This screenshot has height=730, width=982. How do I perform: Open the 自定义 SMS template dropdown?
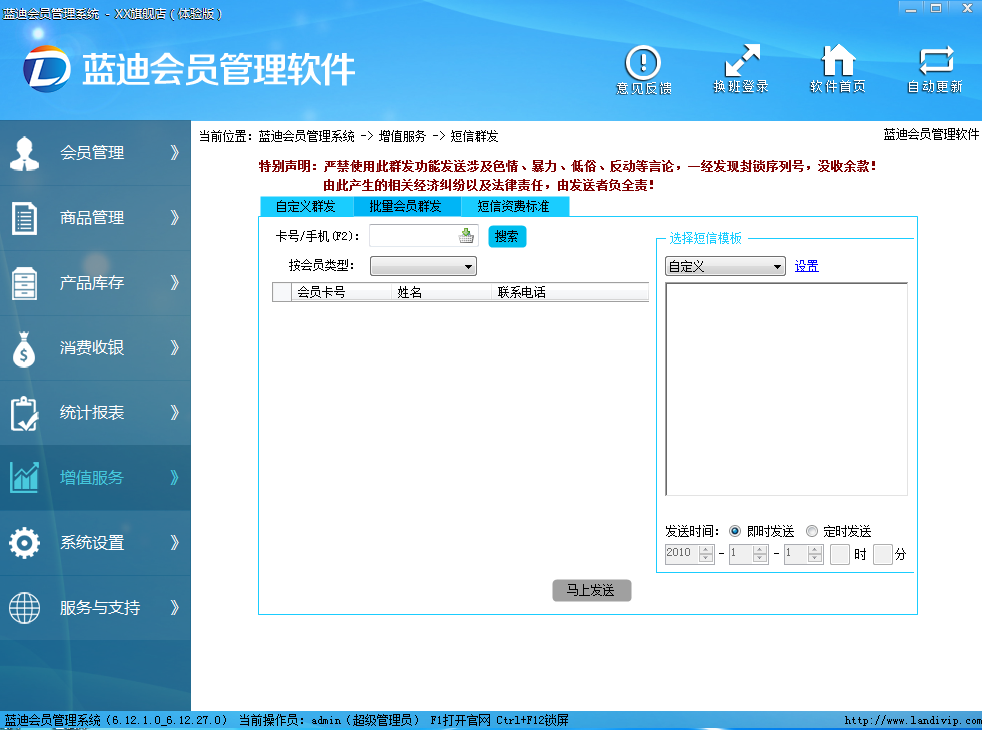tap(725, 266)
